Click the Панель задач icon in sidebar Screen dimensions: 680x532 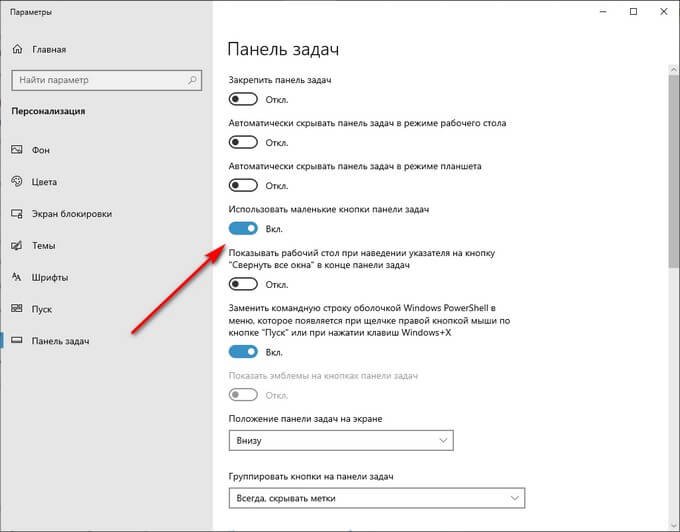coord(17,340)
